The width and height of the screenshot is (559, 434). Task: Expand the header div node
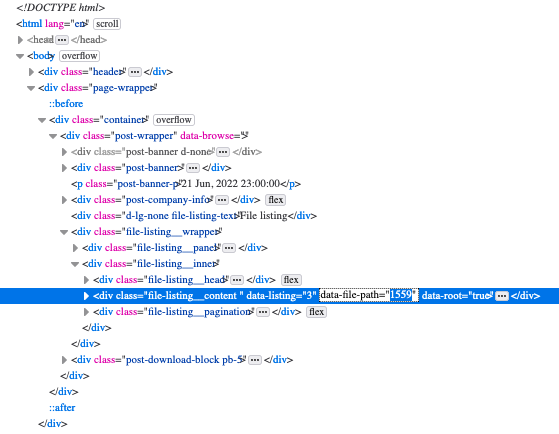coord(31,72)
